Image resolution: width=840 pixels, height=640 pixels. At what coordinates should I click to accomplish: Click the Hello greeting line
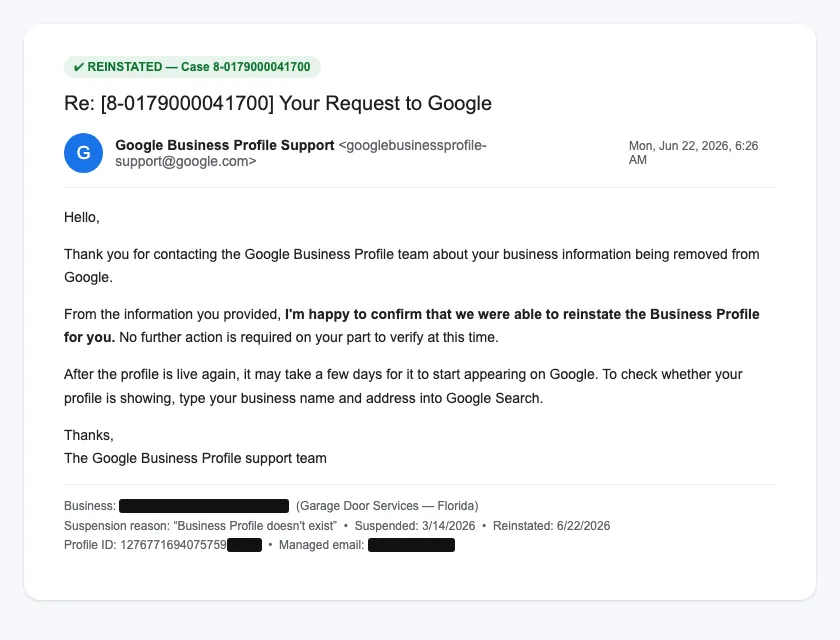81,217
